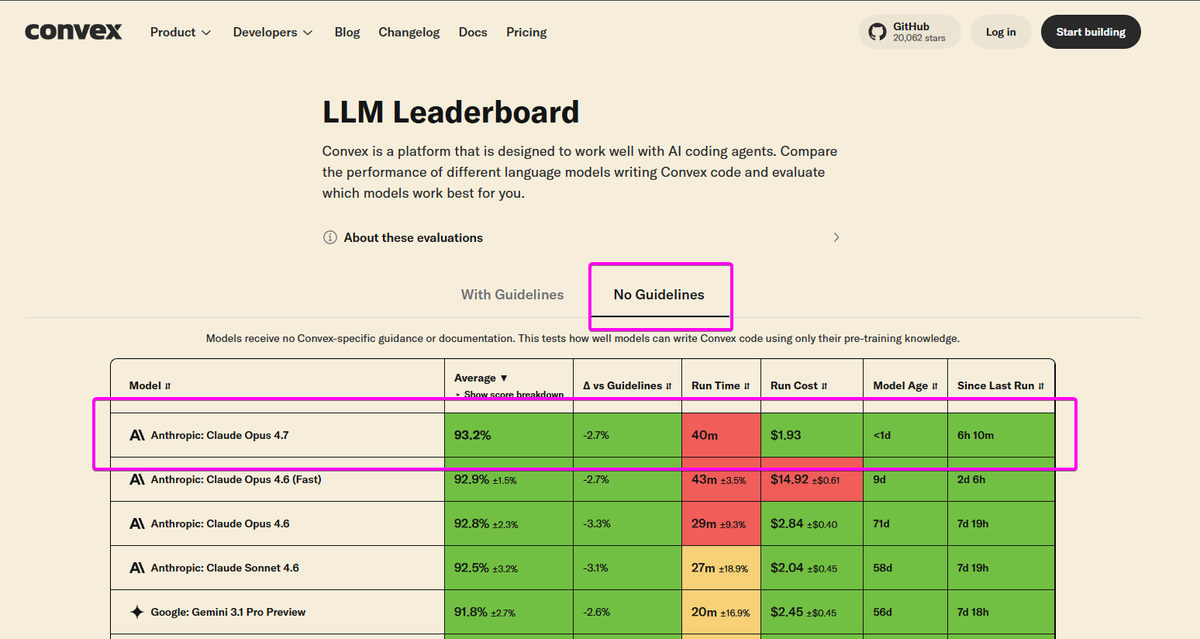Image resolution: width=1200 pixels, height=639 pixels.
Task: Click the Log in button
Action: click(x=1001, y=32)
